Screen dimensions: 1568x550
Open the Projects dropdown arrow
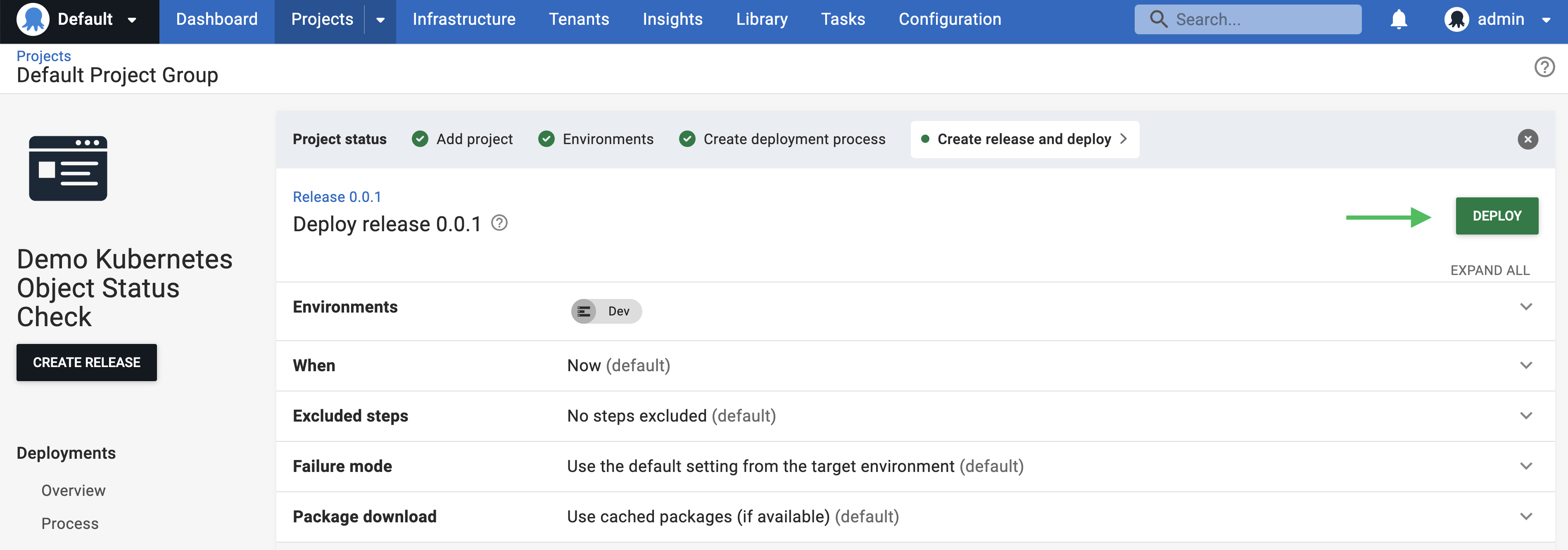pos(380,19)
